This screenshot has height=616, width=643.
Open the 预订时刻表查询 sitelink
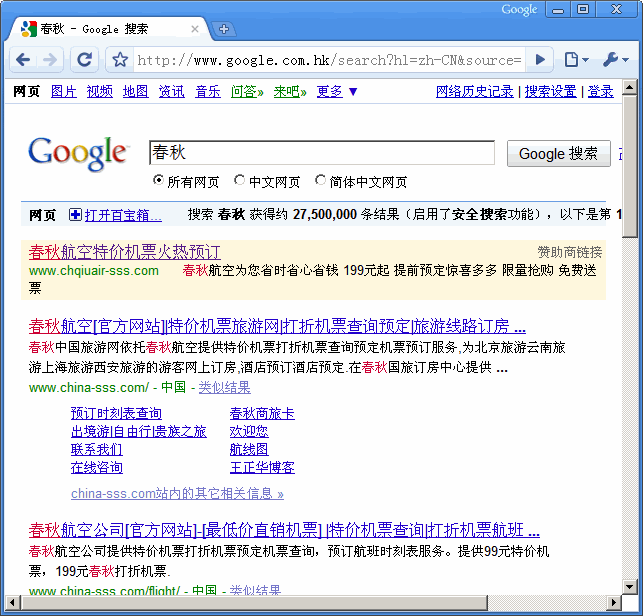pyautogui.click(x=116, y=413)
